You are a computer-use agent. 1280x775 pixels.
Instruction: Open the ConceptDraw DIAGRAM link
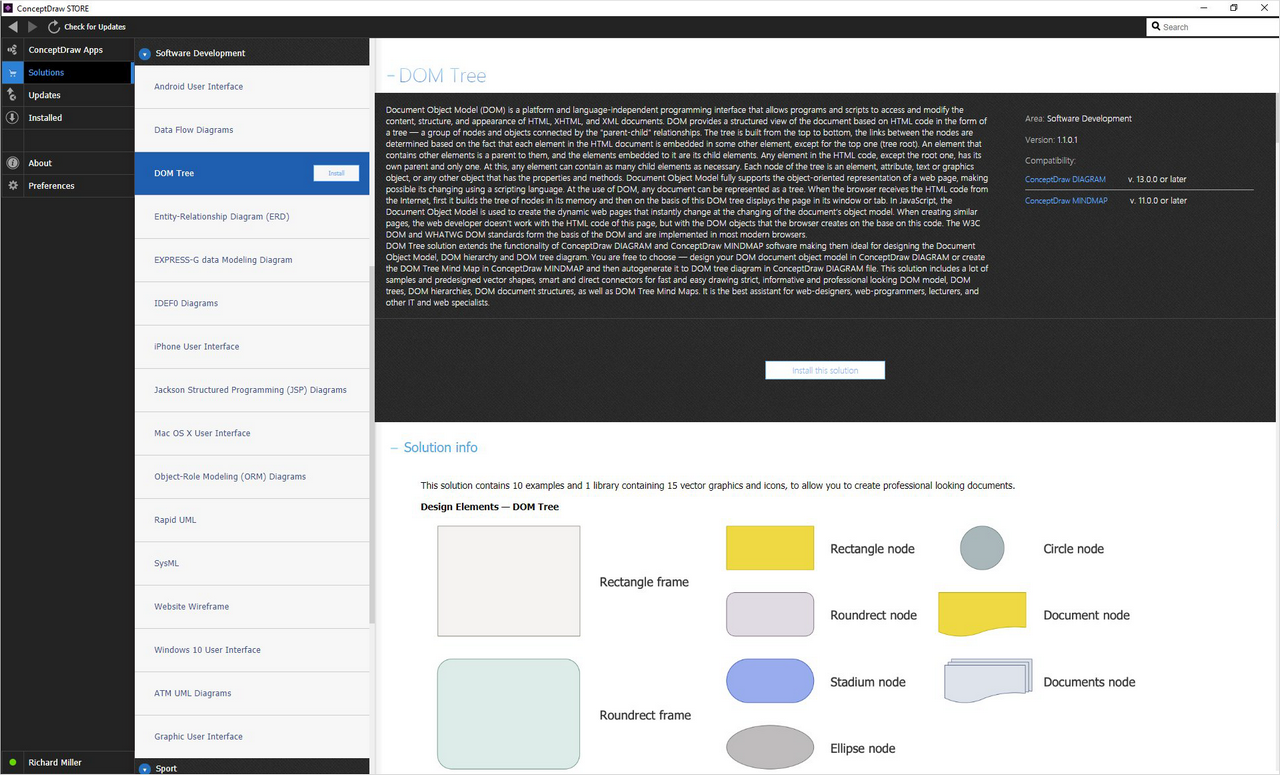[1065, 179]
